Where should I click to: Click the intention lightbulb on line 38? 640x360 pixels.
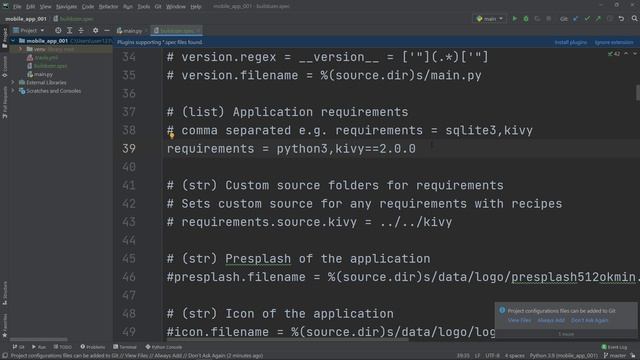(x=171, y=136)
